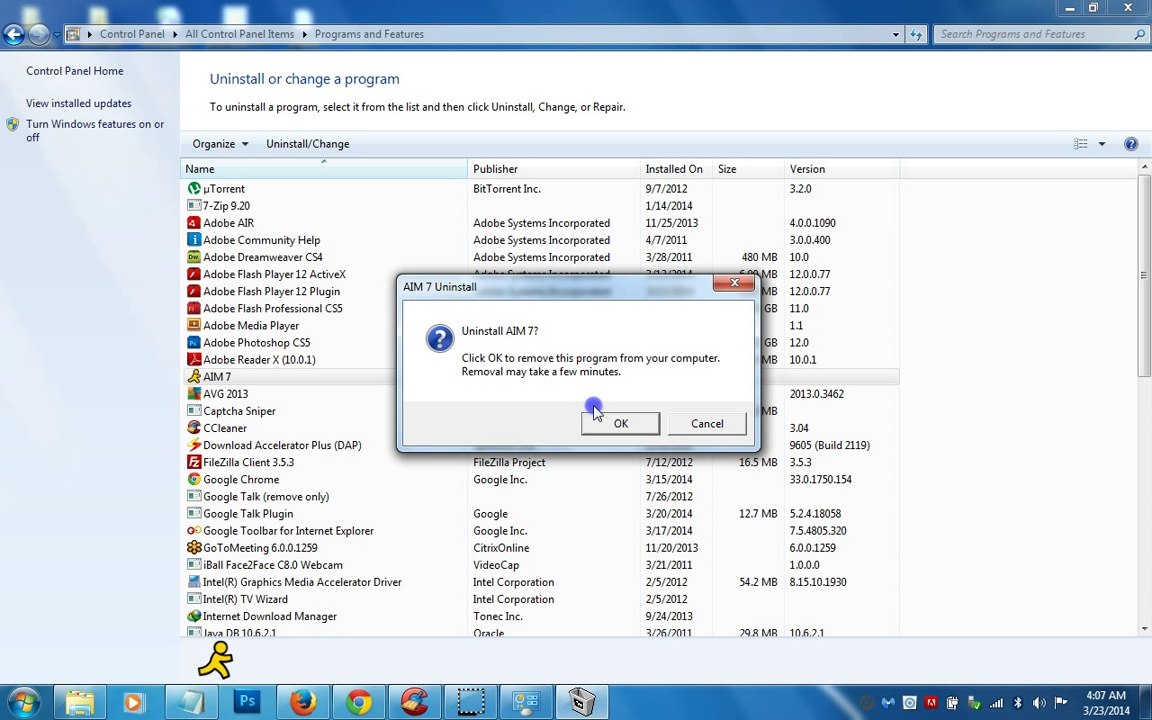Click Uninstall/Change in the toolbar
This screenshot has width=1152, height=720.
(307, 144)
